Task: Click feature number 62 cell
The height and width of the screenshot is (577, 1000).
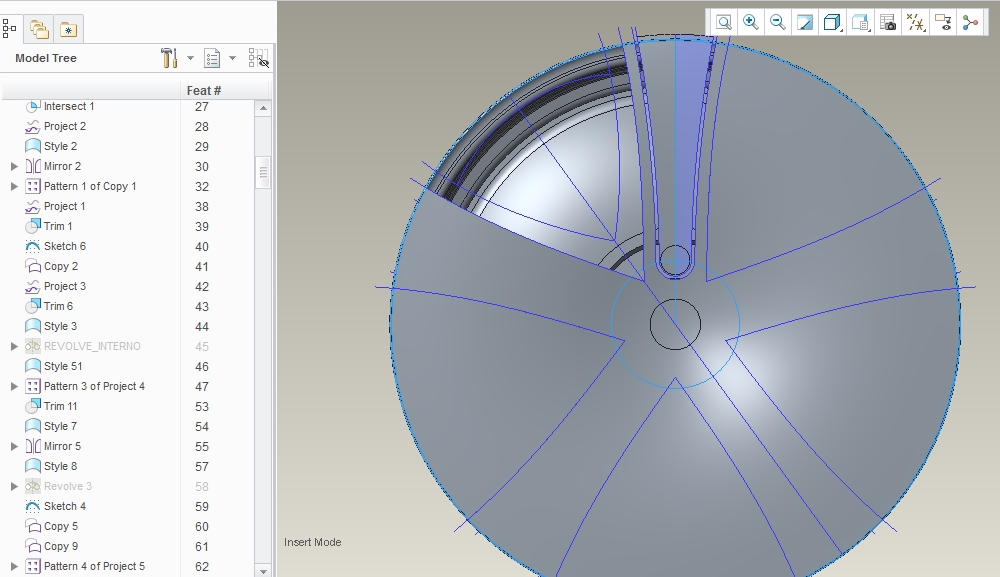Action: tap(202, 567)
